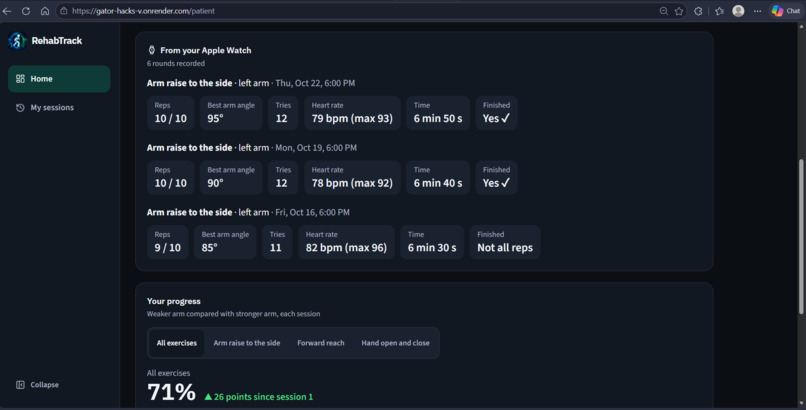This screenshot has width=806, height=410.
Task: Click the Thu, Oct 22 session title
Action: coord(251,83)
